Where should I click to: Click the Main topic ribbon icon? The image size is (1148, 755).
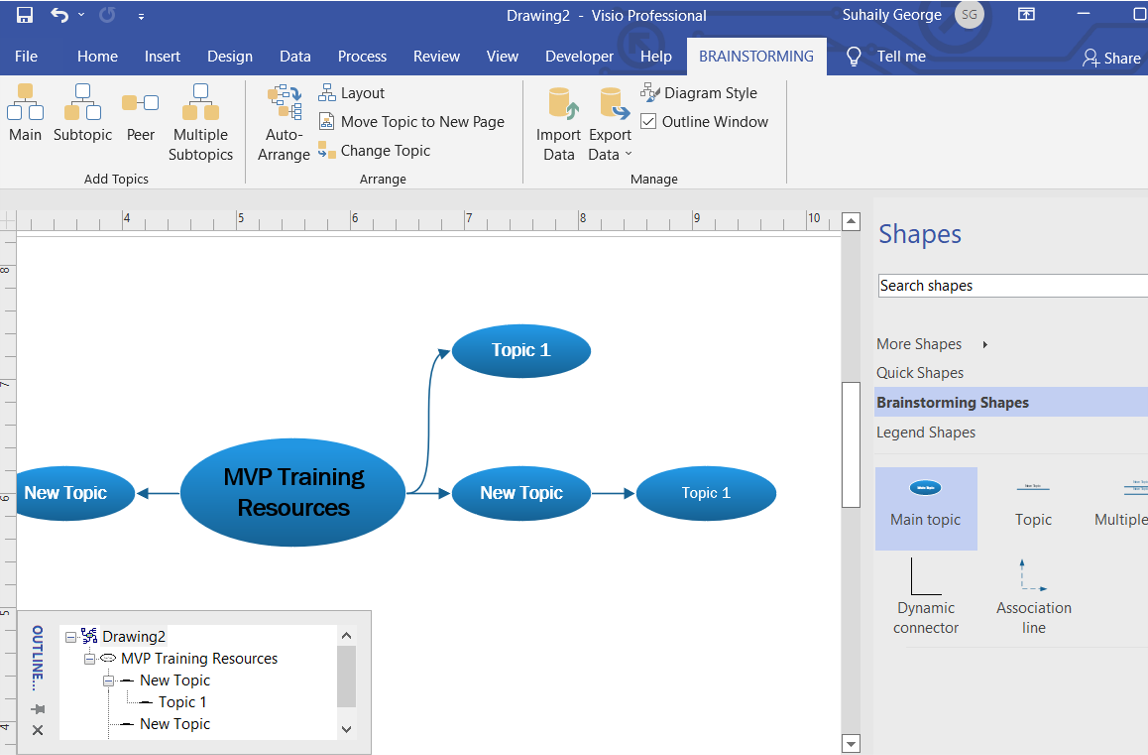(25, 113)
